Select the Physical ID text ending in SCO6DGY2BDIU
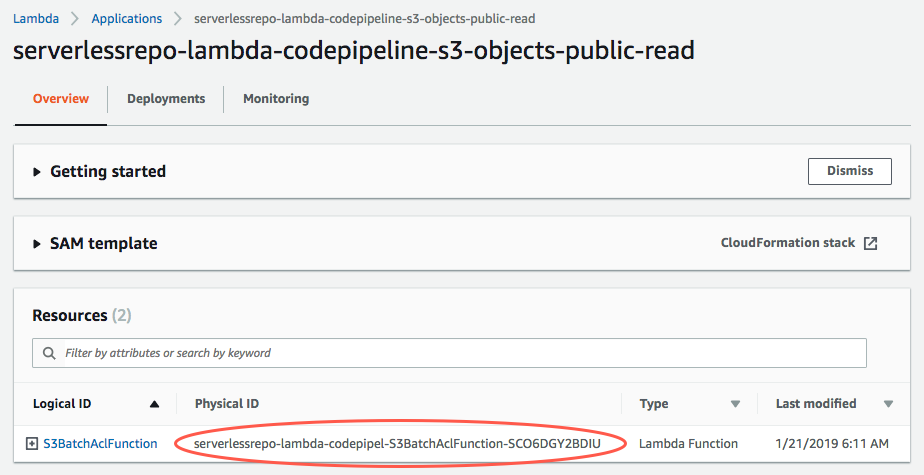Screen dimensions: 924x475 397,444
